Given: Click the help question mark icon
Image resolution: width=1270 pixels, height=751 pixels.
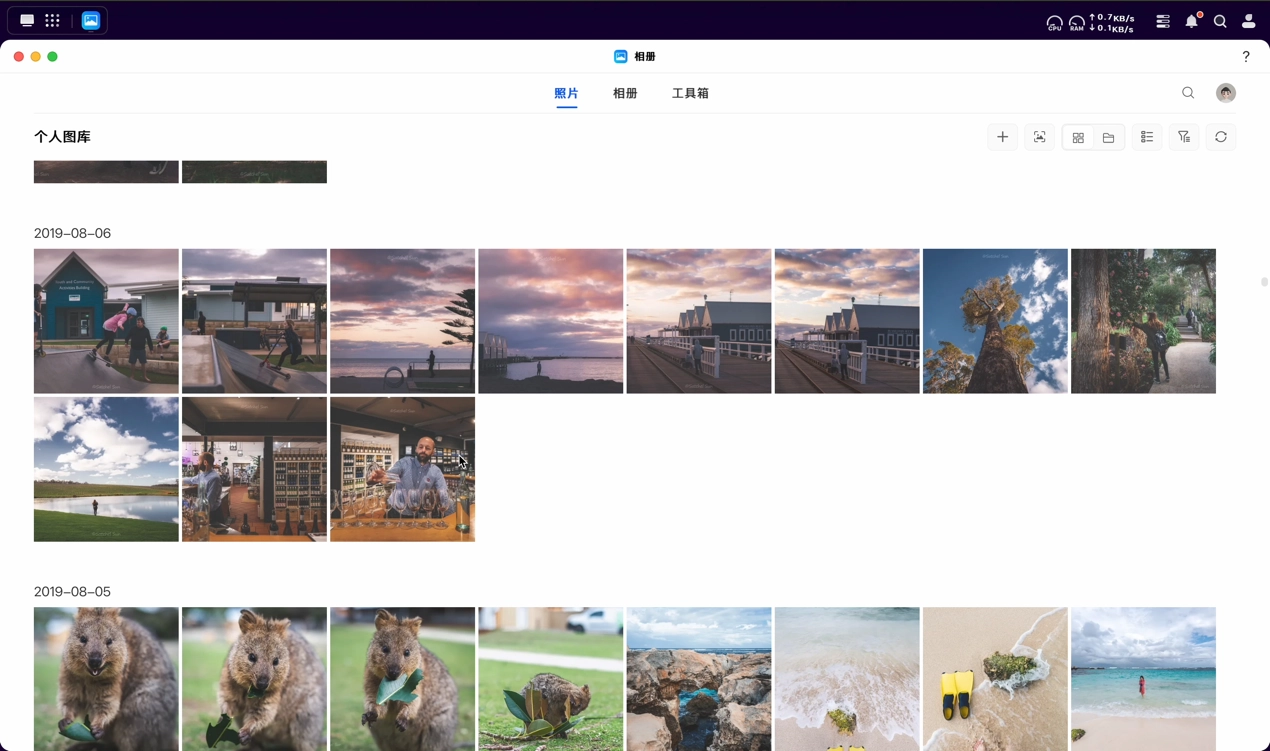Looking at the screenshot, I should [x=1246, y=57].
